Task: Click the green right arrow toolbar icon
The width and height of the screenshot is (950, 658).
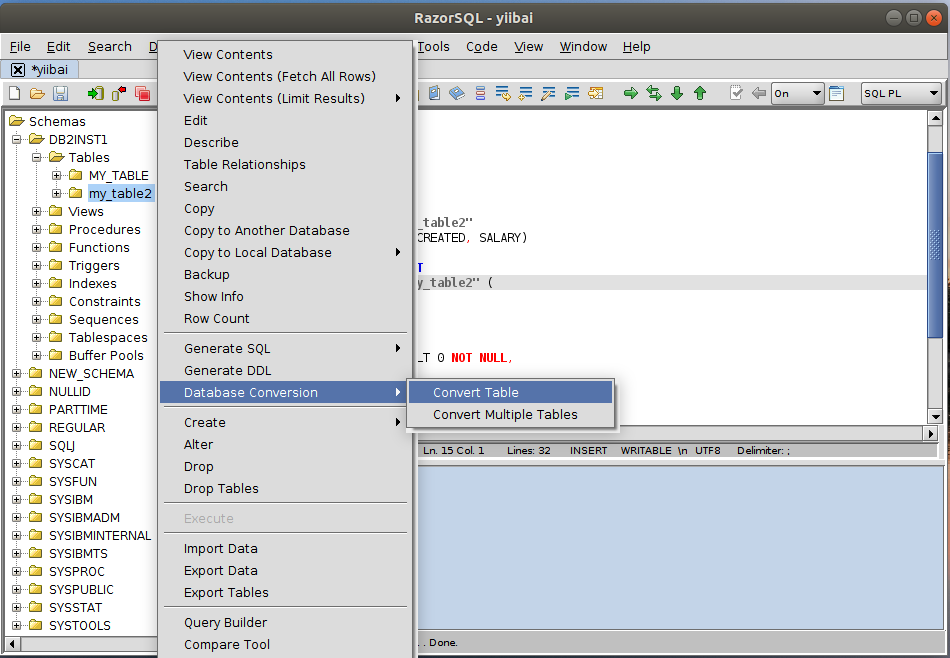Action: click(x=631, y=93)
